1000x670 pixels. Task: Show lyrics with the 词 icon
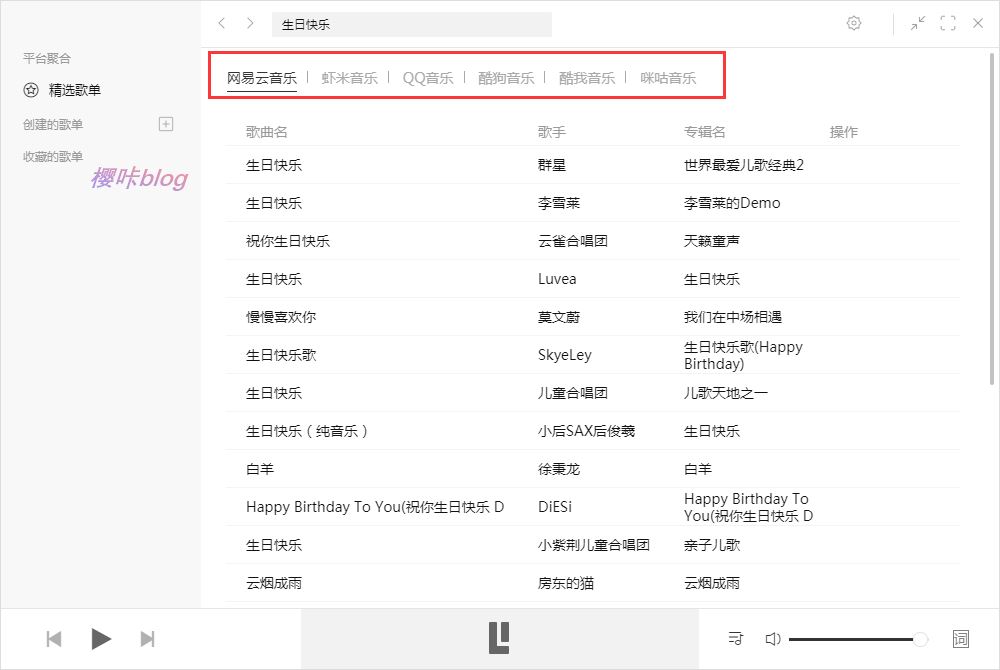(x=960, y=639)
